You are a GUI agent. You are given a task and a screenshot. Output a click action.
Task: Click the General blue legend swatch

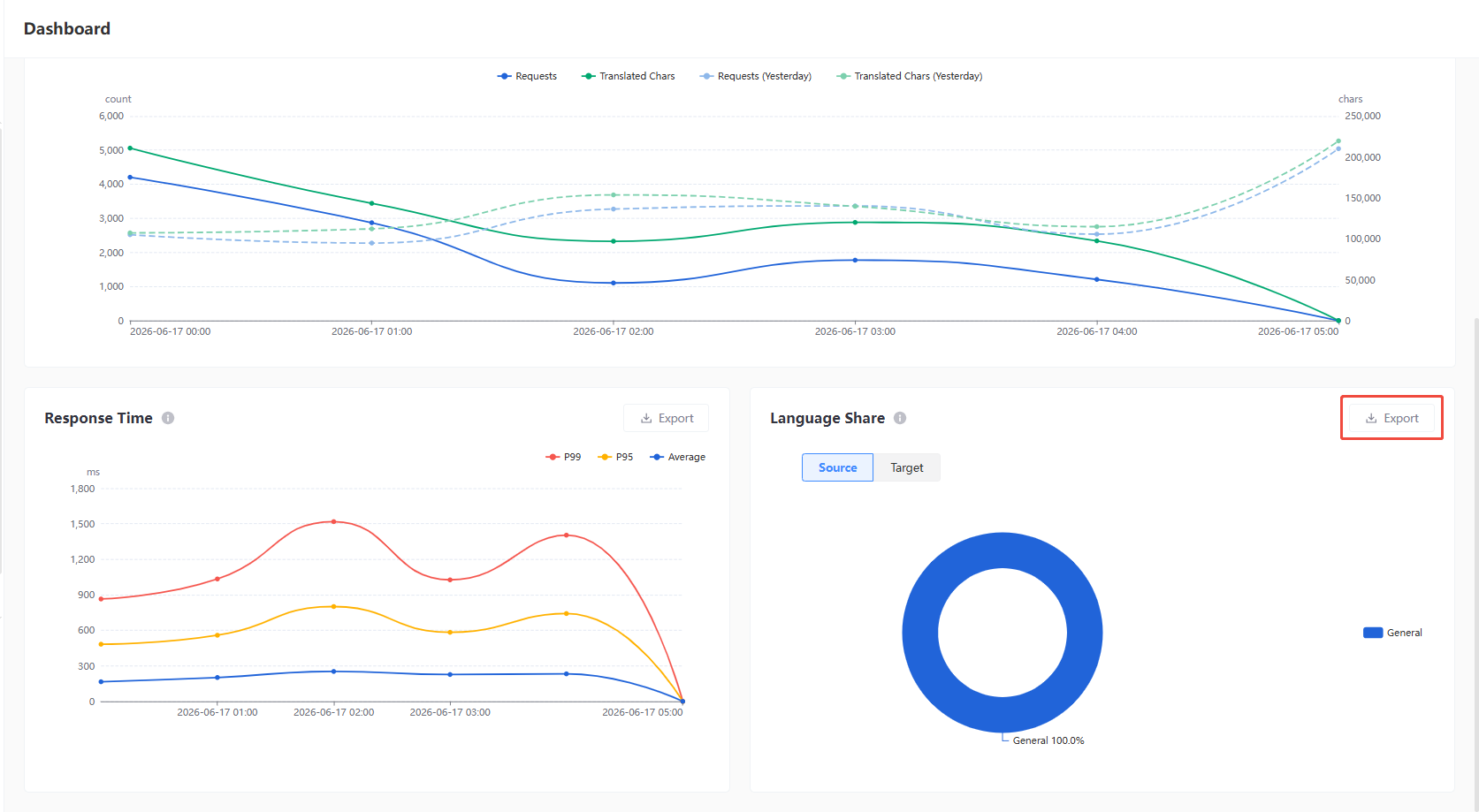(1373, 633)
